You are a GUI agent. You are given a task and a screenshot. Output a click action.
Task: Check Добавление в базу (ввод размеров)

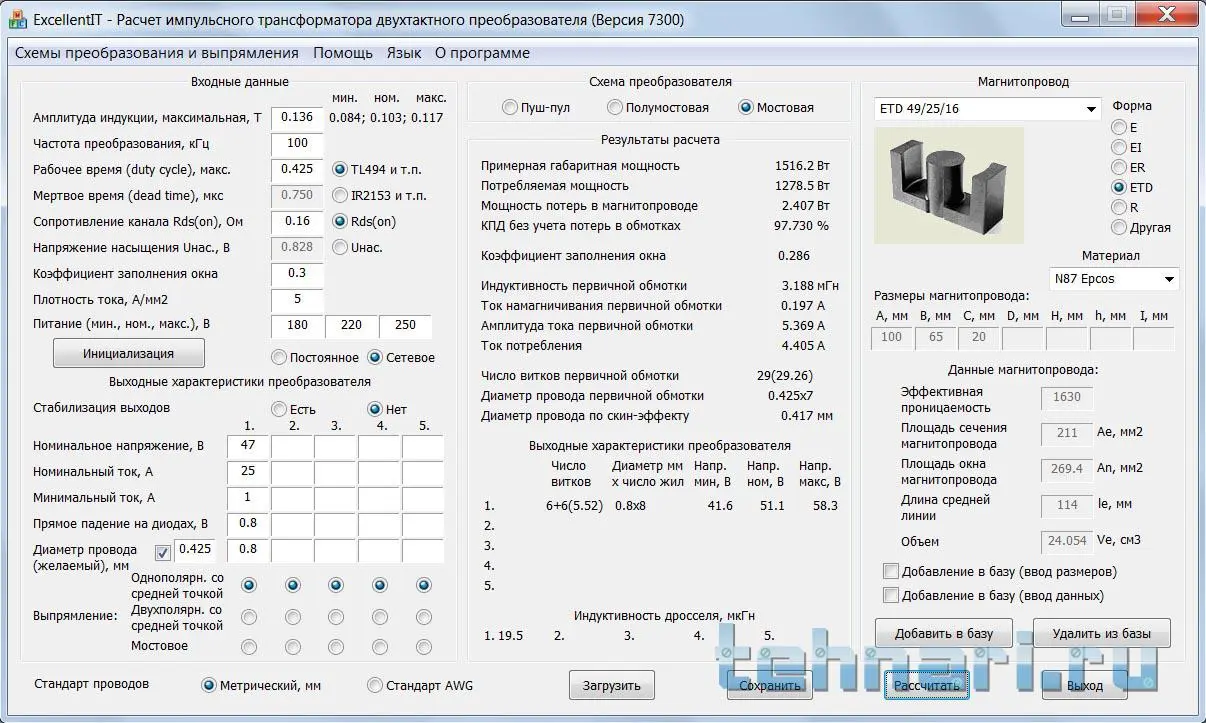891,572
